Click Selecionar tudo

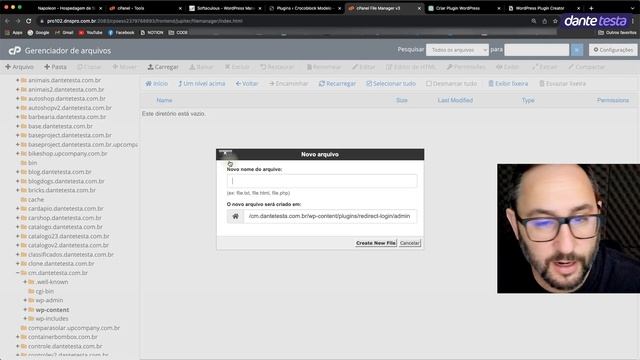click(x=391, y=84)
